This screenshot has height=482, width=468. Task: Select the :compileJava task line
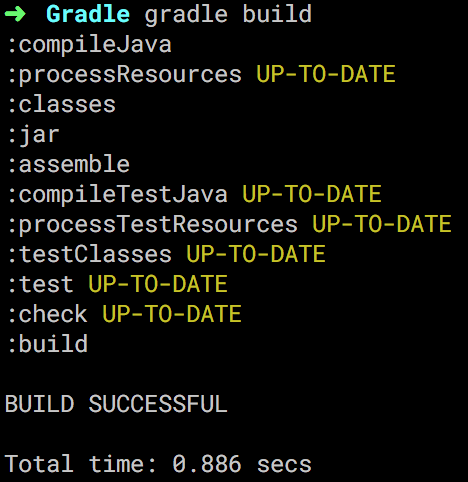tap(90, 44)
